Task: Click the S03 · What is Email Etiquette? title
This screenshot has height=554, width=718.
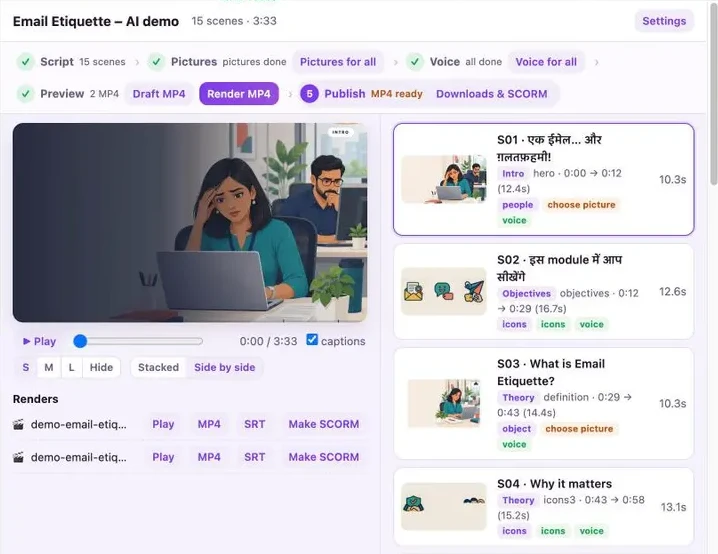Action: point(551,372)
